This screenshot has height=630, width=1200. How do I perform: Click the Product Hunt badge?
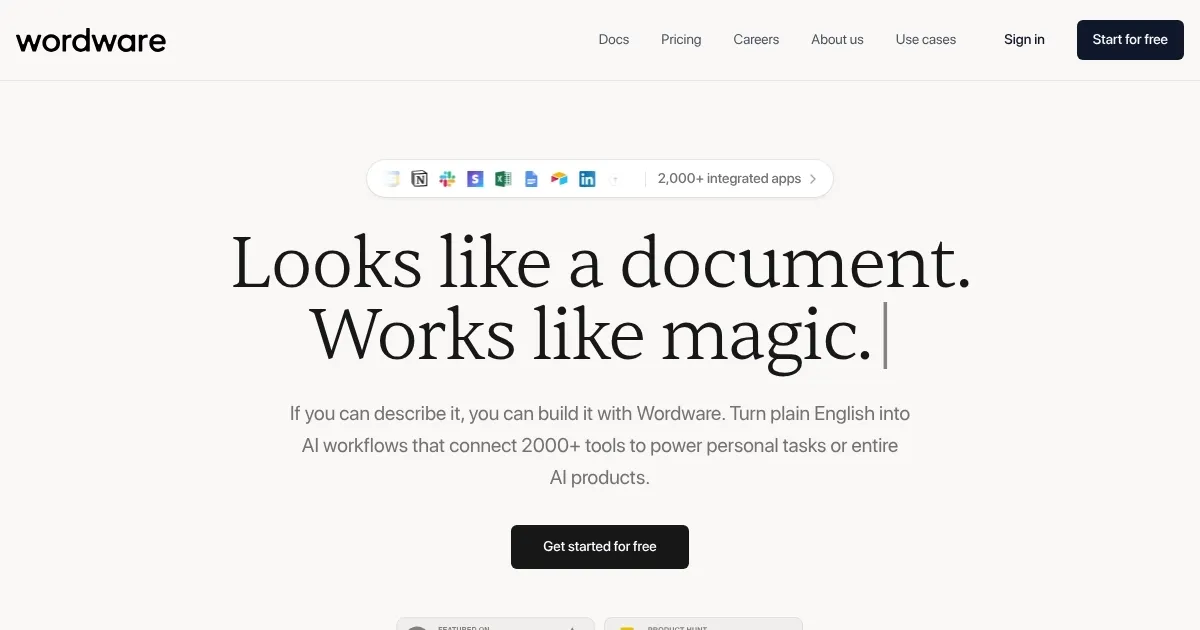[703, 624]
